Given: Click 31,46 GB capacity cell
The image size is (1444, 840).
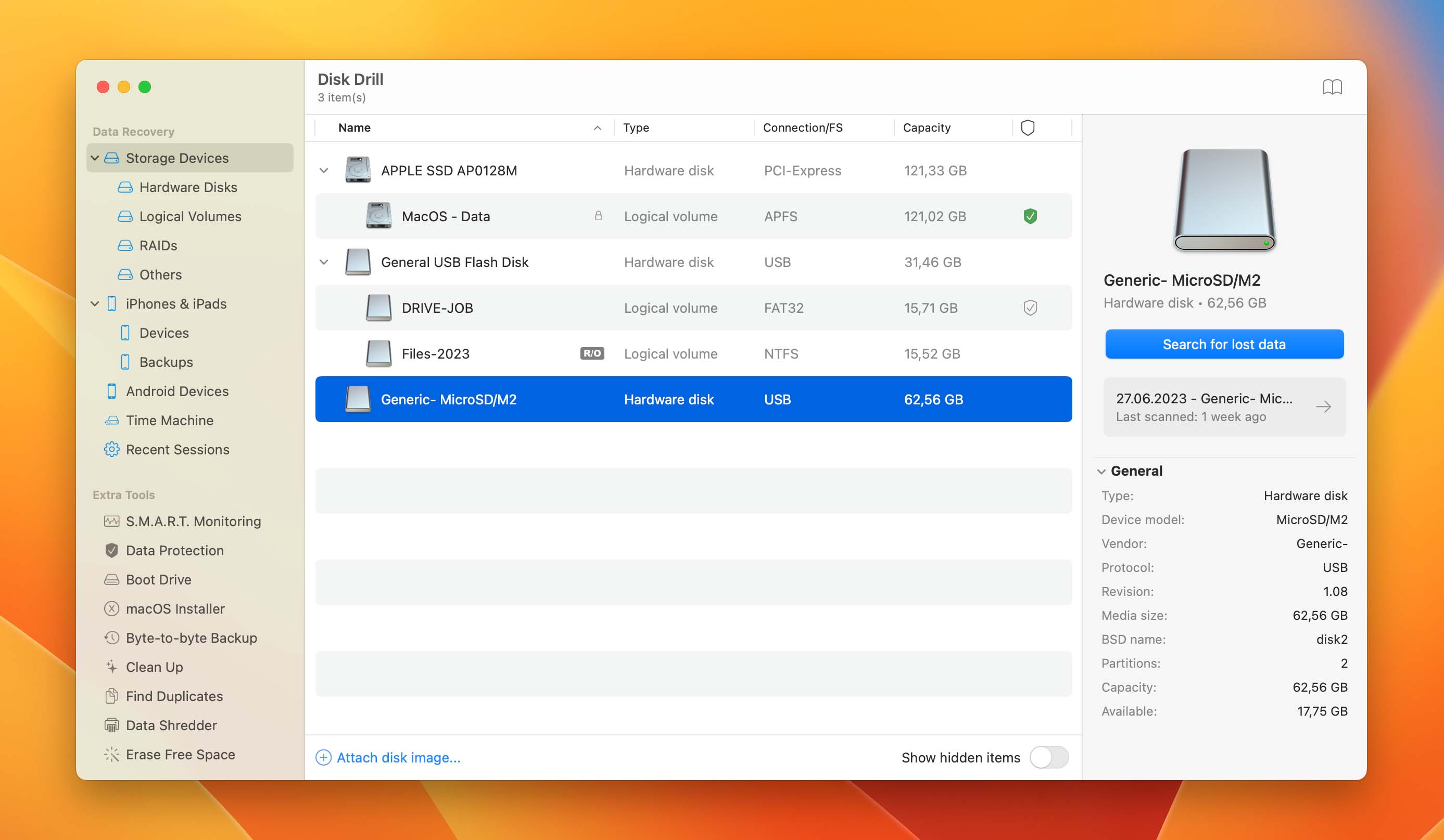Looking at the screenshot, I should click(x=932, y=262).
